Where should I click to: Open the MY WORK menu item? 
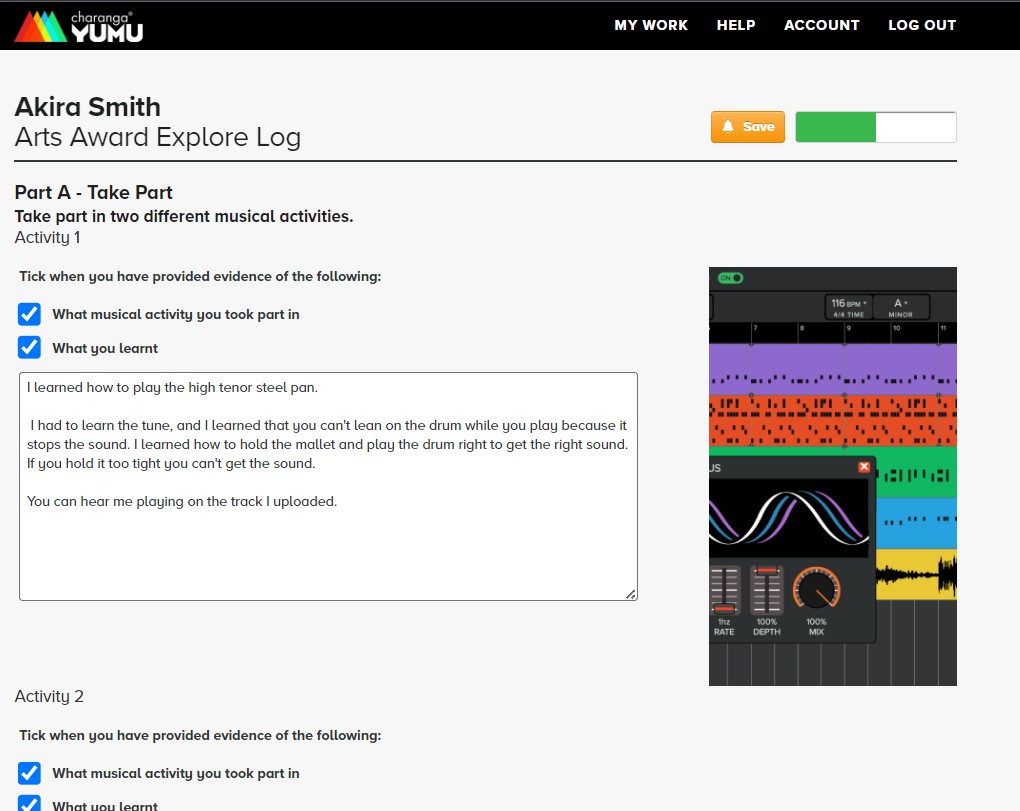pos(651,25)
